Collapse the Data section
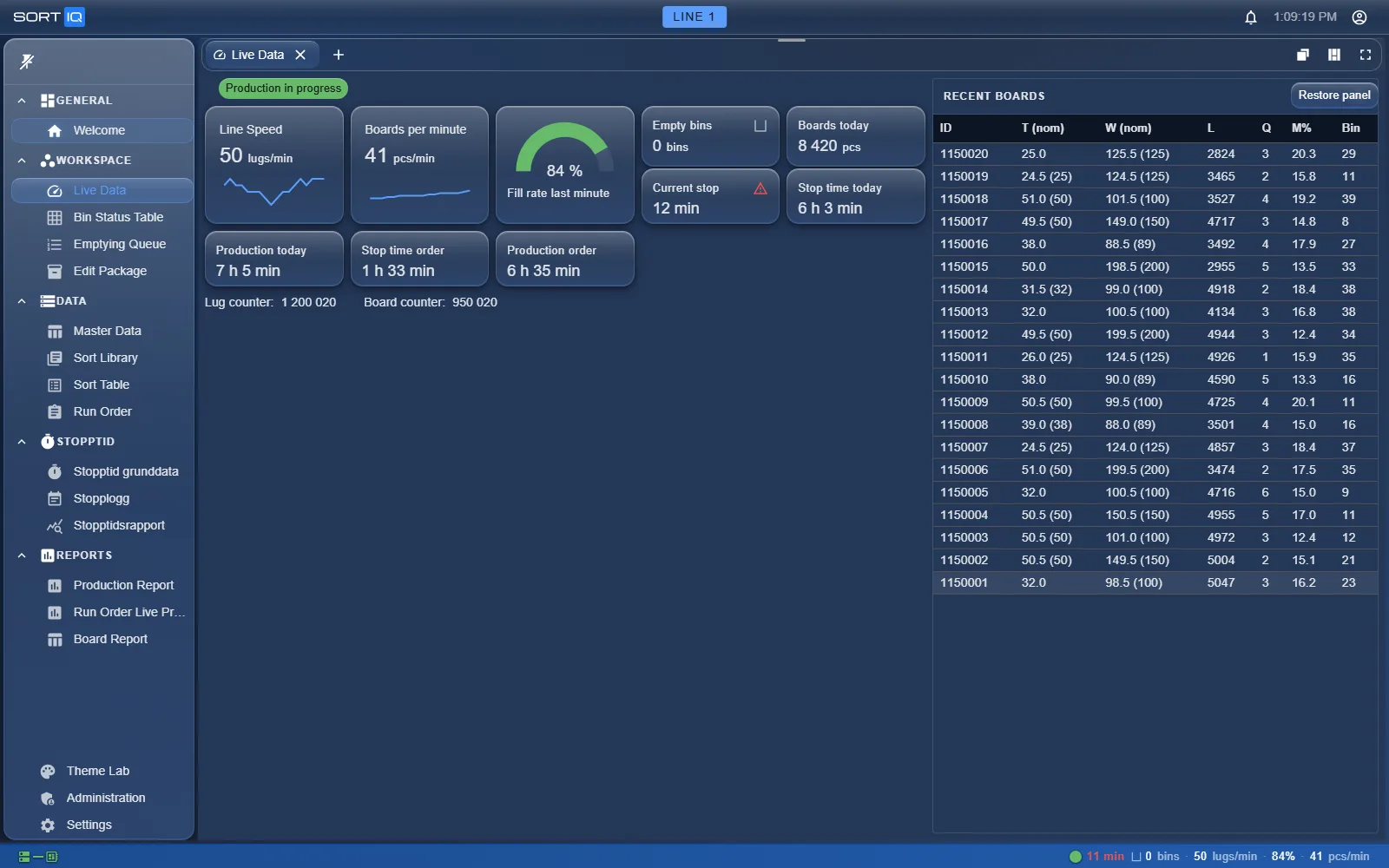 click(x=22, y=301)
